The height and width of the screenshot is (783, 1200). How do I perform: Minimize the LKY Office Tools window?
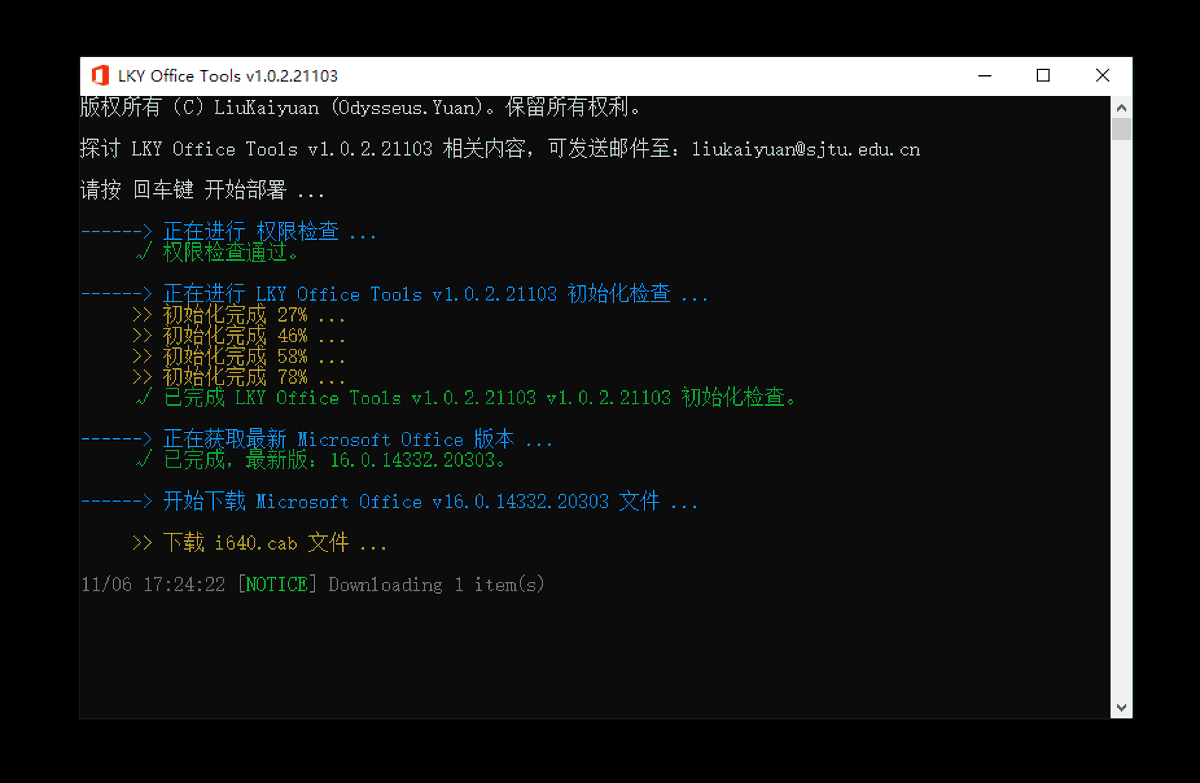(985, 76)
